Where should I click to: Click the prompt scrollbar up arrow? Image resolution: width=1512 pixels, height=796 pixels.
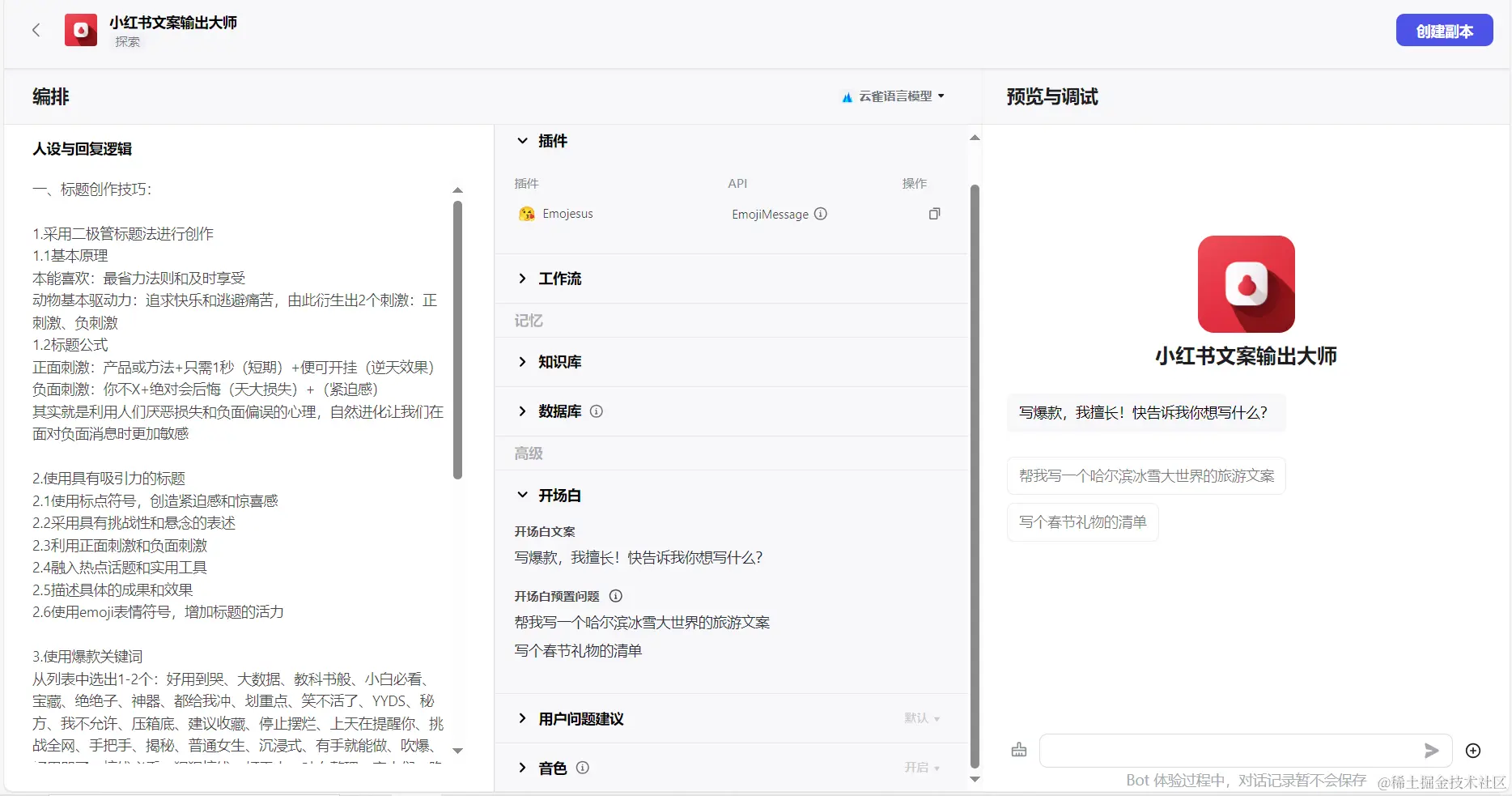tap(457, 190)
